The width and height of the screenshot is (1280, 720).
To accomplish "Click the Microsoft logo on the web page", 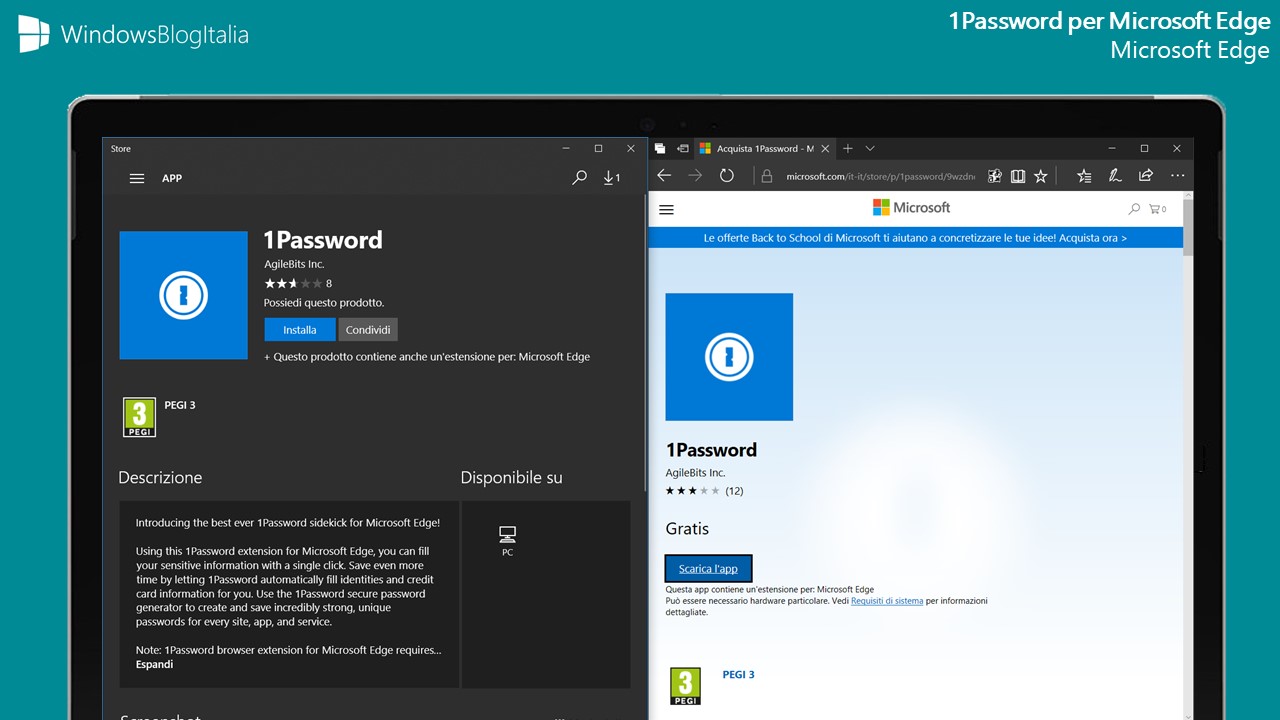I will pyautogui.click(x=911, y=208).
